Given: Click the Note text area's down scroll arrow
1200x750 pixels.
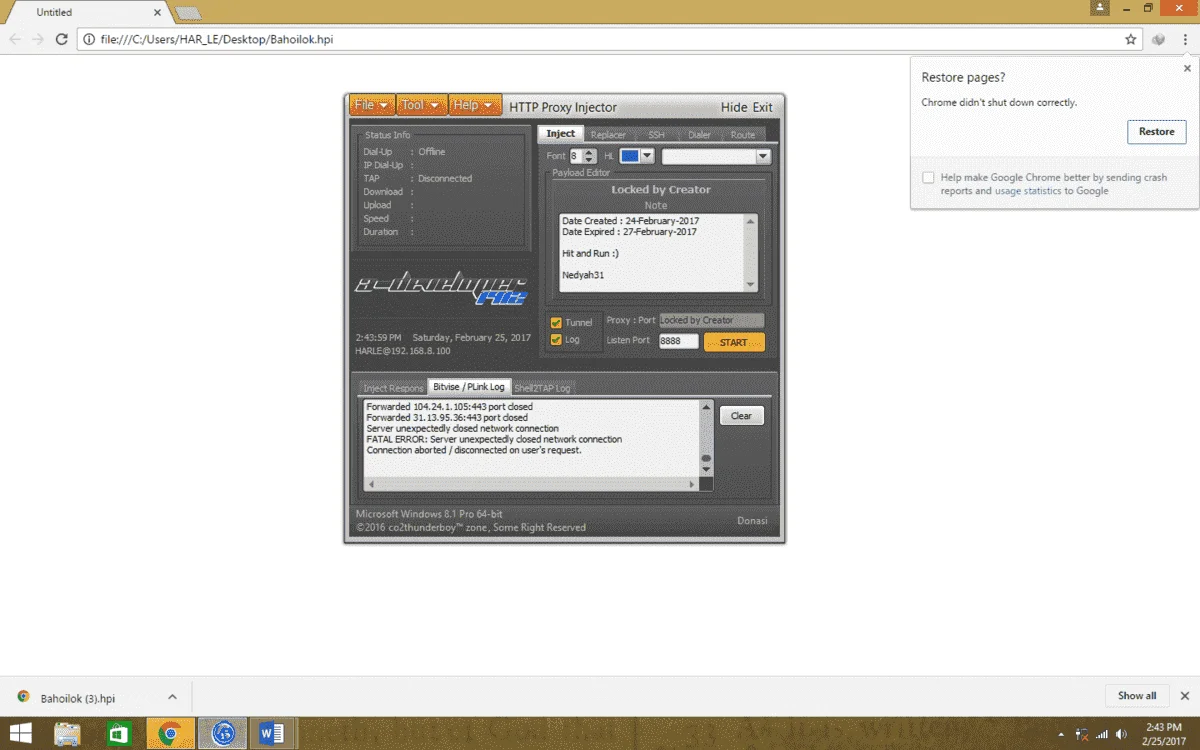Looking at the screenshot, I should pos(751,284).
